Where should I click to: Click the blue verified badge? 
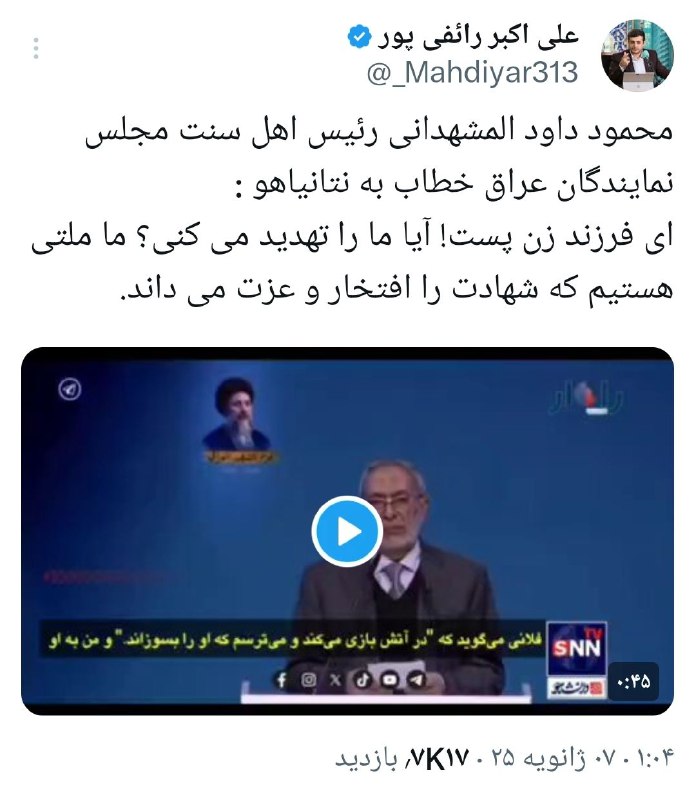[x=359, y=36]
